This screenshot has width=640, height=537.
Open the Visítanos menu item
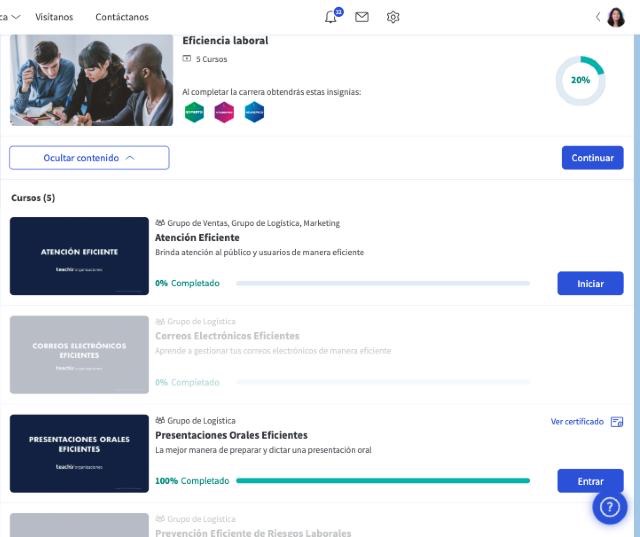[54, 17]
